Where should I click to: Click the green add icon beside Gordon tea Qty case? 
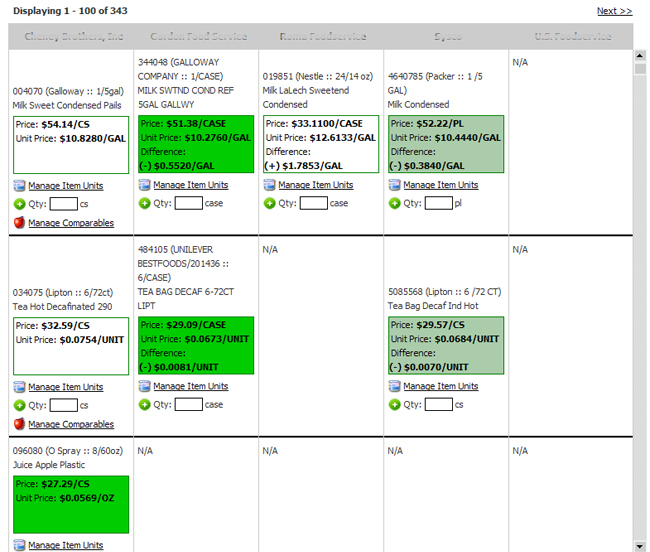144,404
